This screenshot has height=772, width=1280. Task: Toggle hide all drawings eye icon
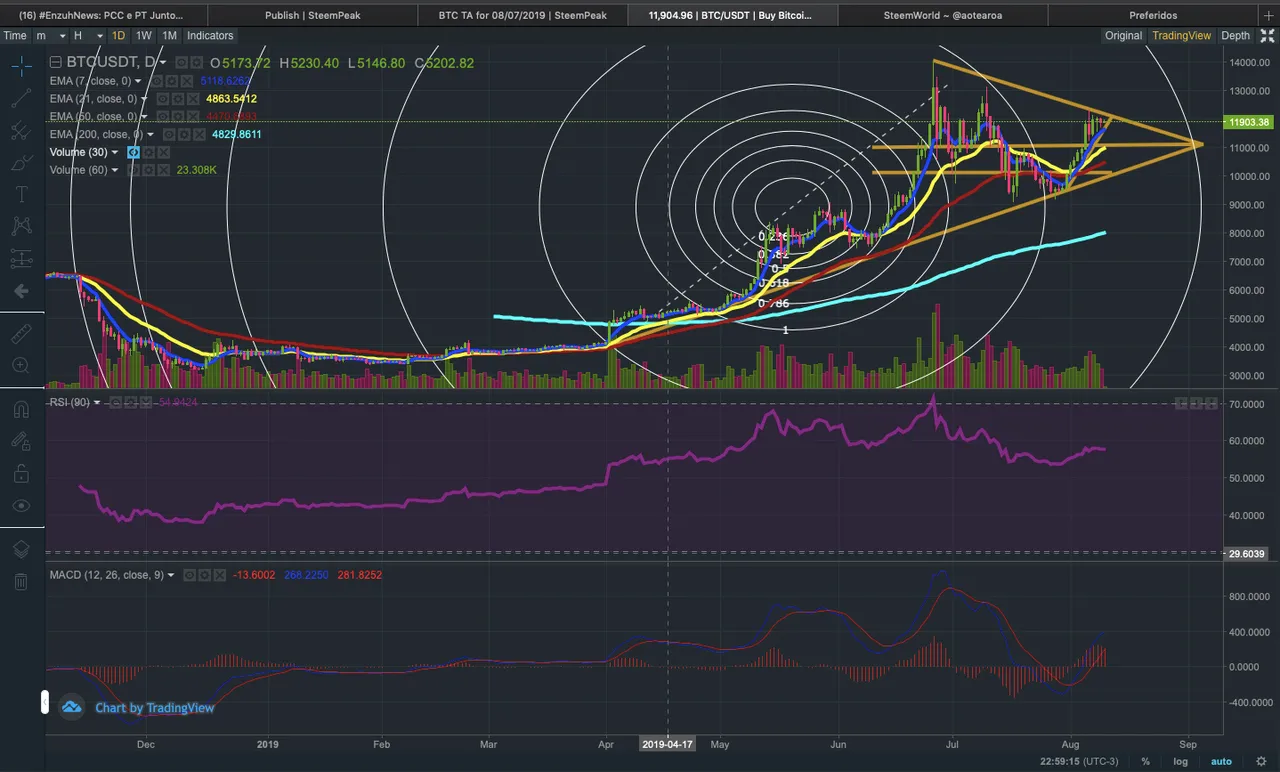[x=21, y=506]
